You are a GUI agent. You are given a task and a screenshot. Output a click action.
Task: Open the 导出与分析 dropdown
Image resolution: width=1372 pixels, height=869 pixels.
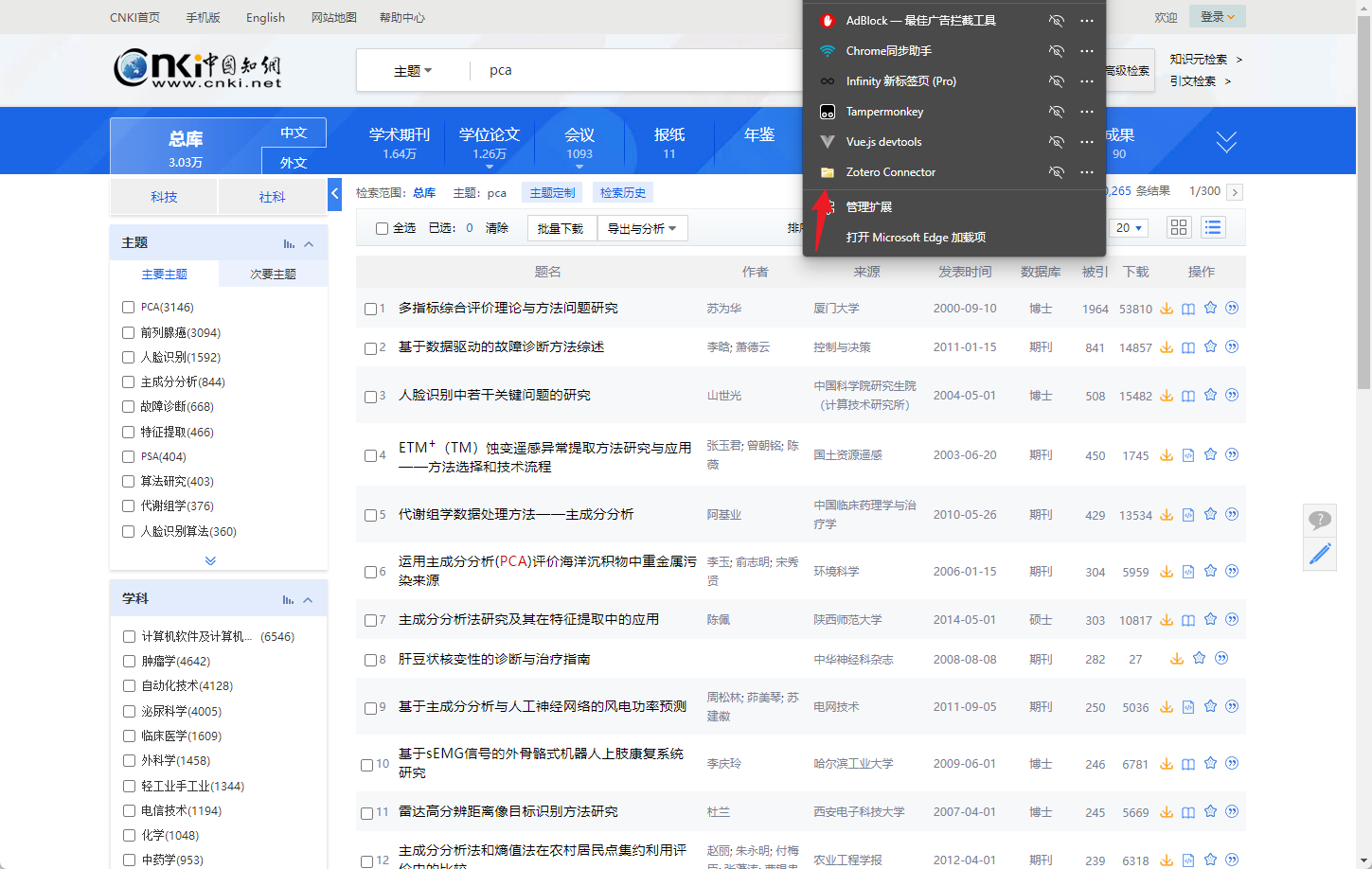coord(642,228)
